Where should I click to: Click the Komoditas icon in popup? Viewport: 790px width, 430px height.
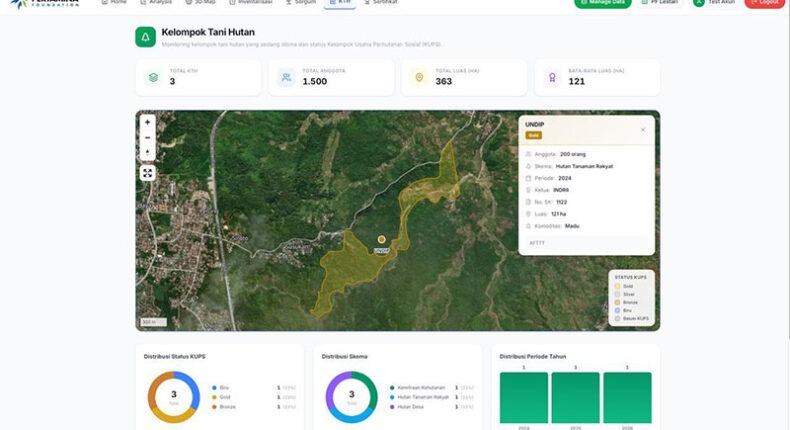point(529,226)
